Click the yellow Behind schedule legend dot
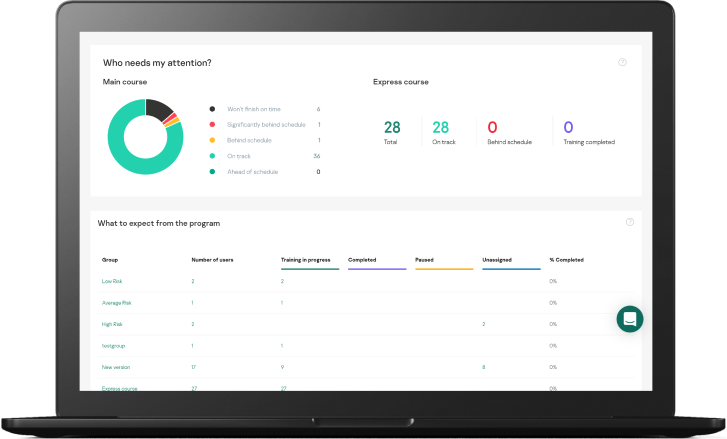The image size is (727, 439). click(x=211, y=140)
